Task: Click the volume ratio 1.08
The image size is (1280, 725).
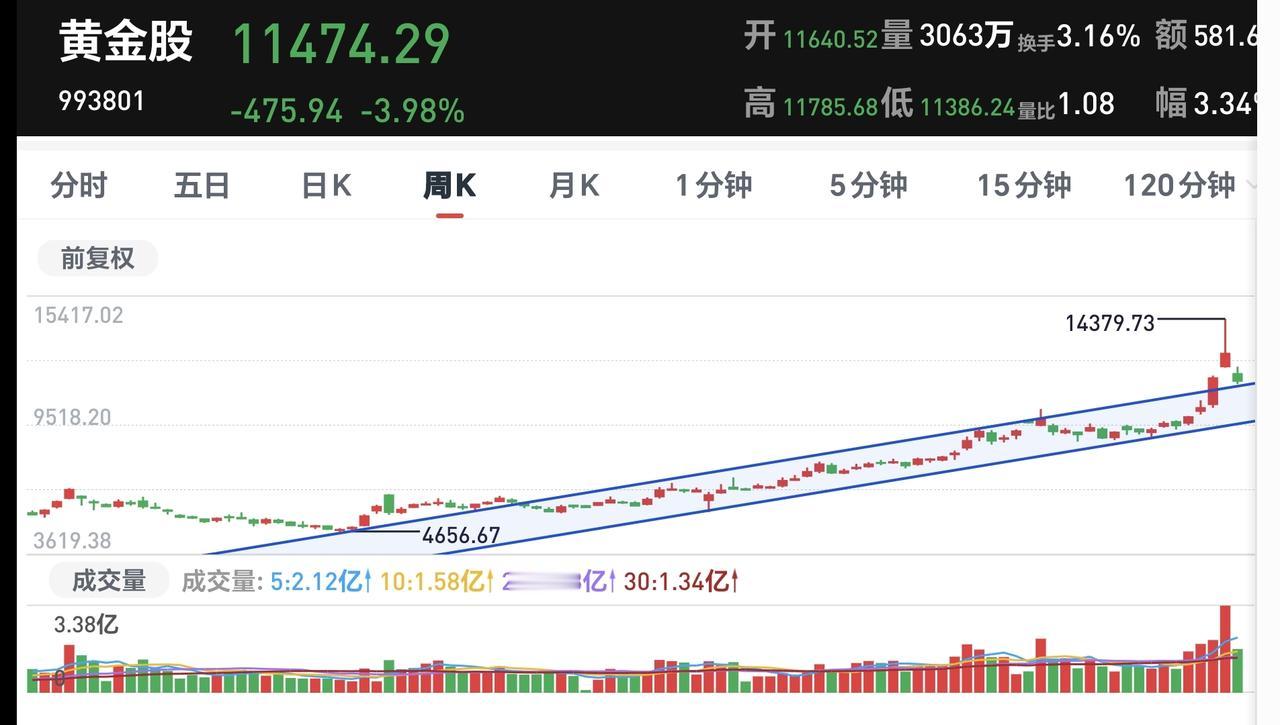Action: coord(1085,104)
